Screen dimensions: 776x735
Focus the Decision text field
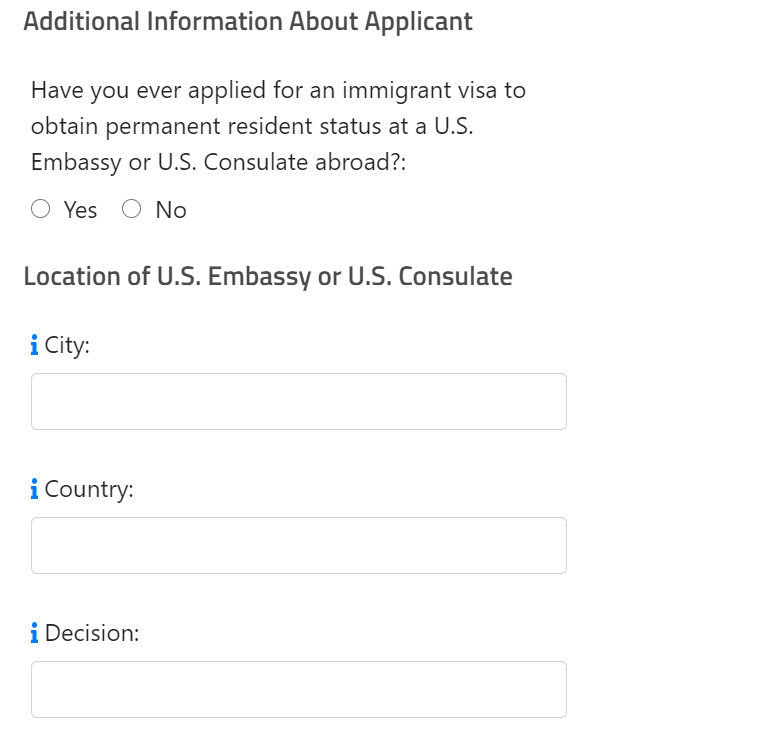pyautogui.click(x=299, y=689)
